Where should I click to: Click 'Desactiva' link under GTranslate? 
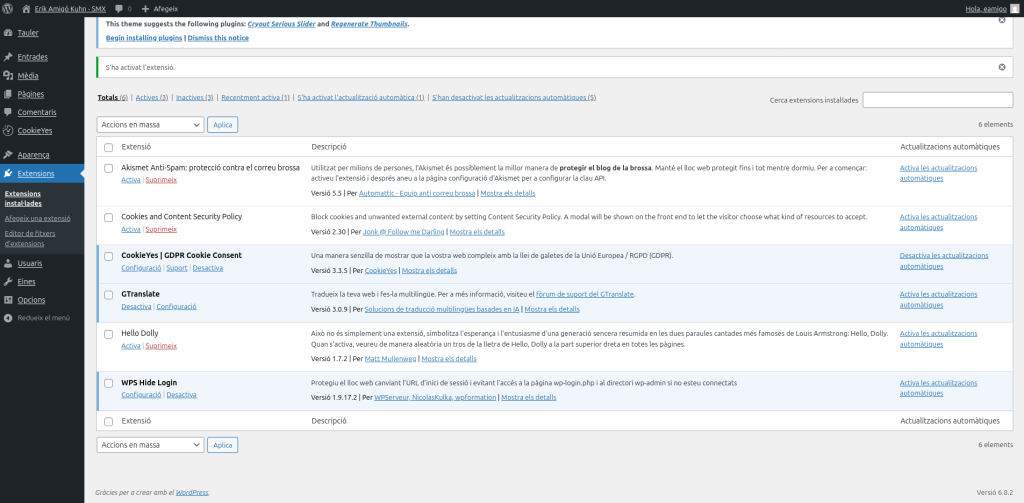point(136,307)
